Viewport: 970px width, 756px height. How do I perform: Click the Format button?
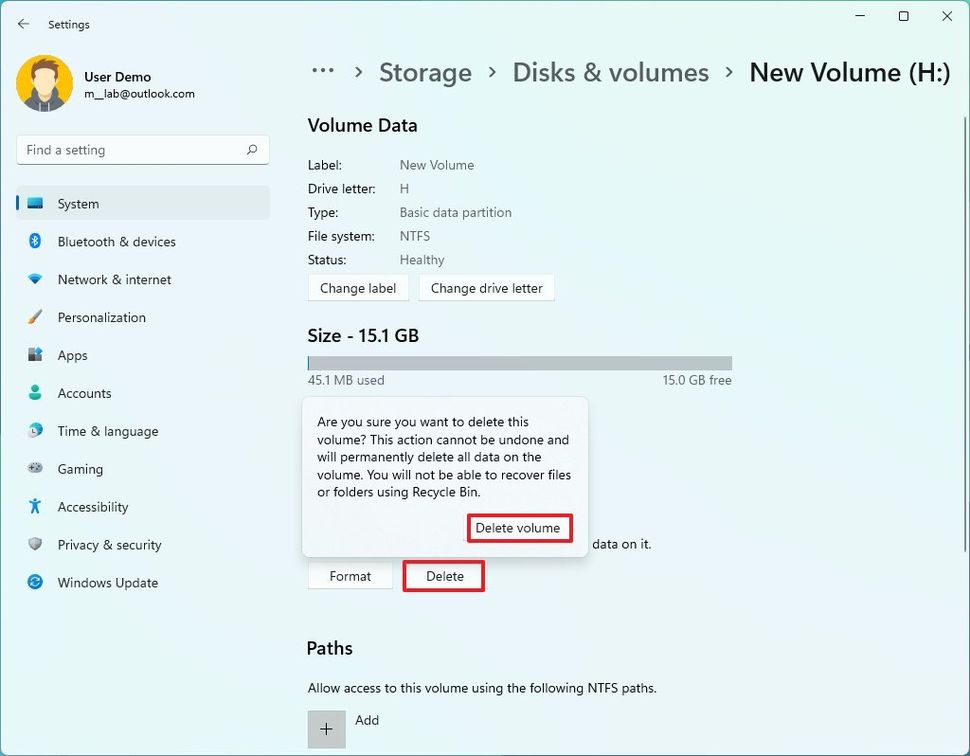tap(350, 575)
